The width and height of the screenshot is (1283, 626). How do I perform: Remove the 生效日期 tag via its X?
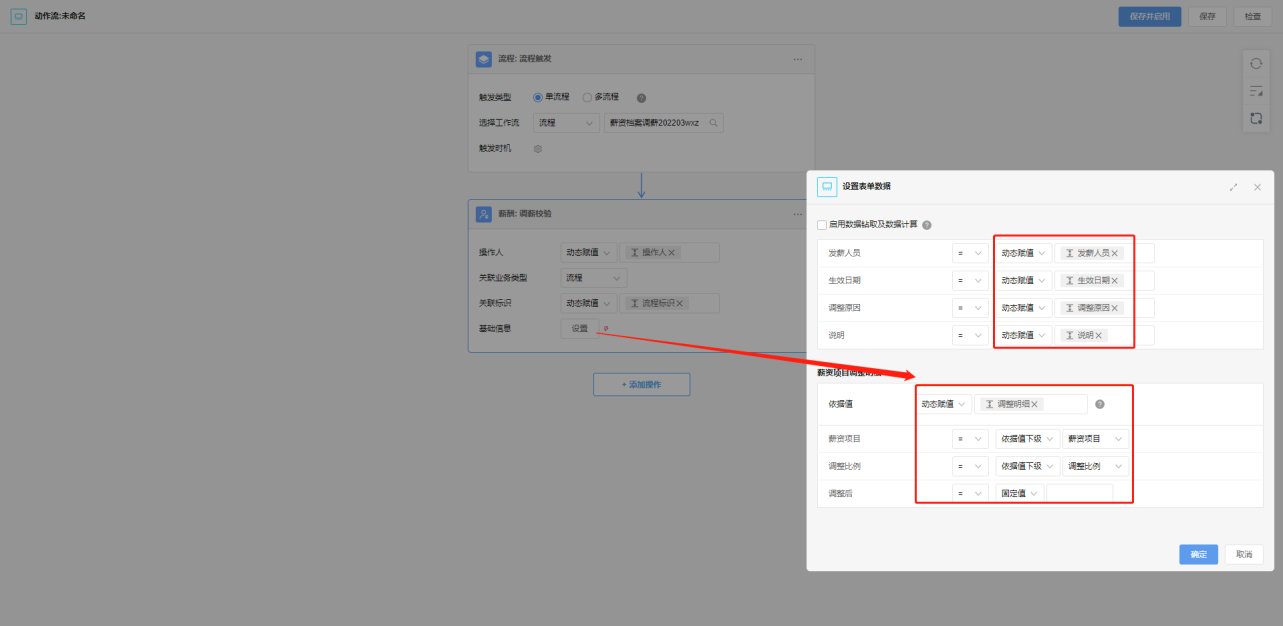click(1115, 281)
